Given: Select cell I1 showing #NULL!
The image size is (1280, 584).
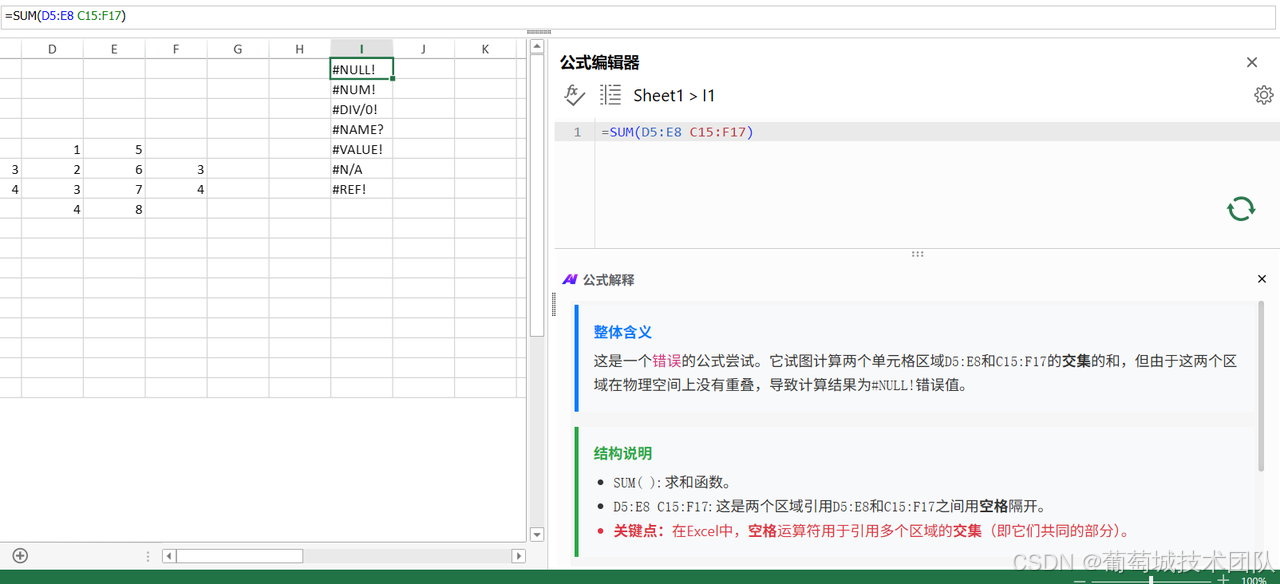Looking at the screenshot, I should click(361, 69).
